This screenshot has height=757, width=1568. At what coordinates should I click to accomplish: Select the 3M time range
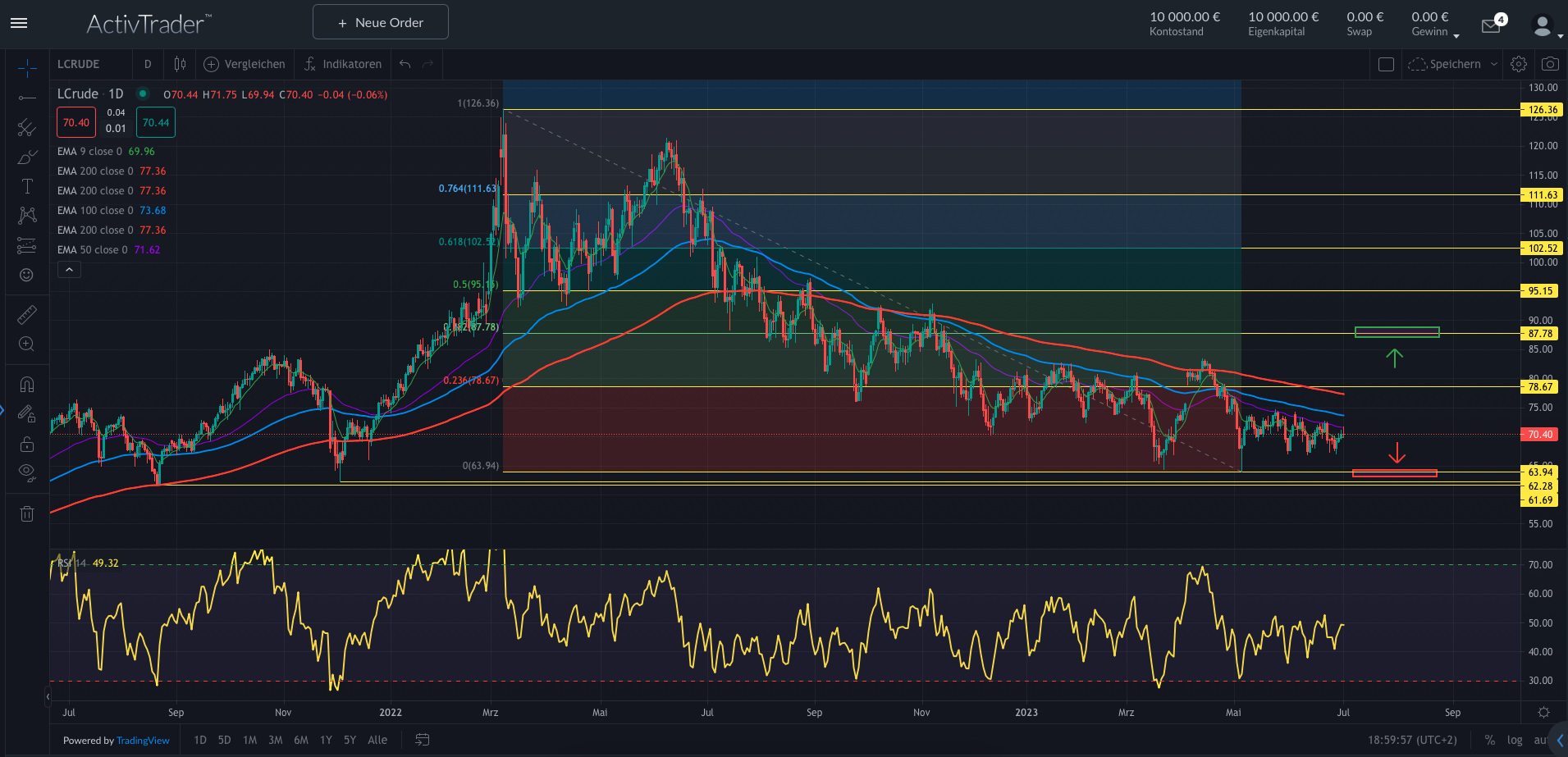(276, 740)
